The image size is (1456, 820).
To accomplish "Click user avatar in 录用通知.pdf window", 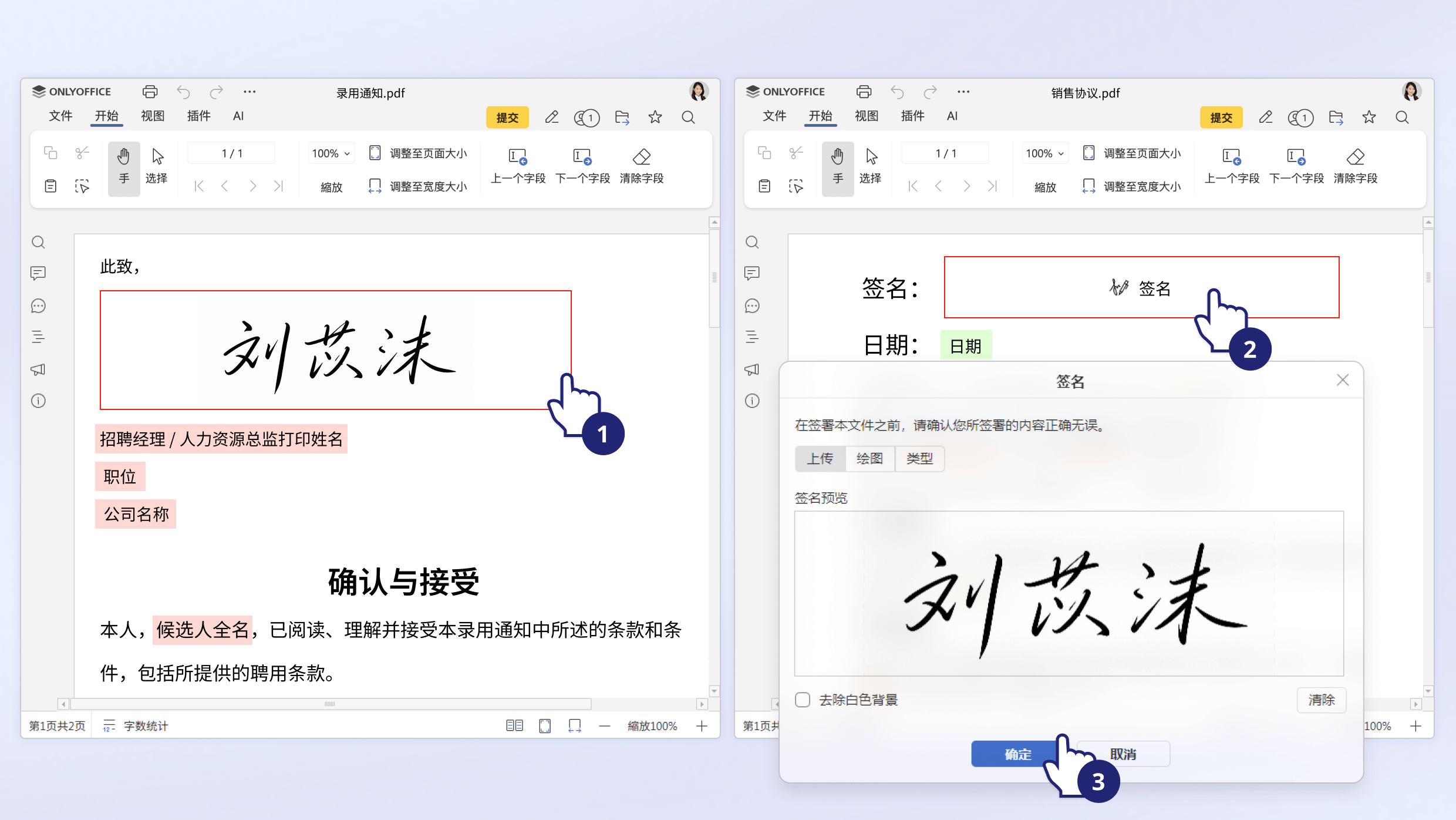I will pyautogui.click(x=699, y=92).
